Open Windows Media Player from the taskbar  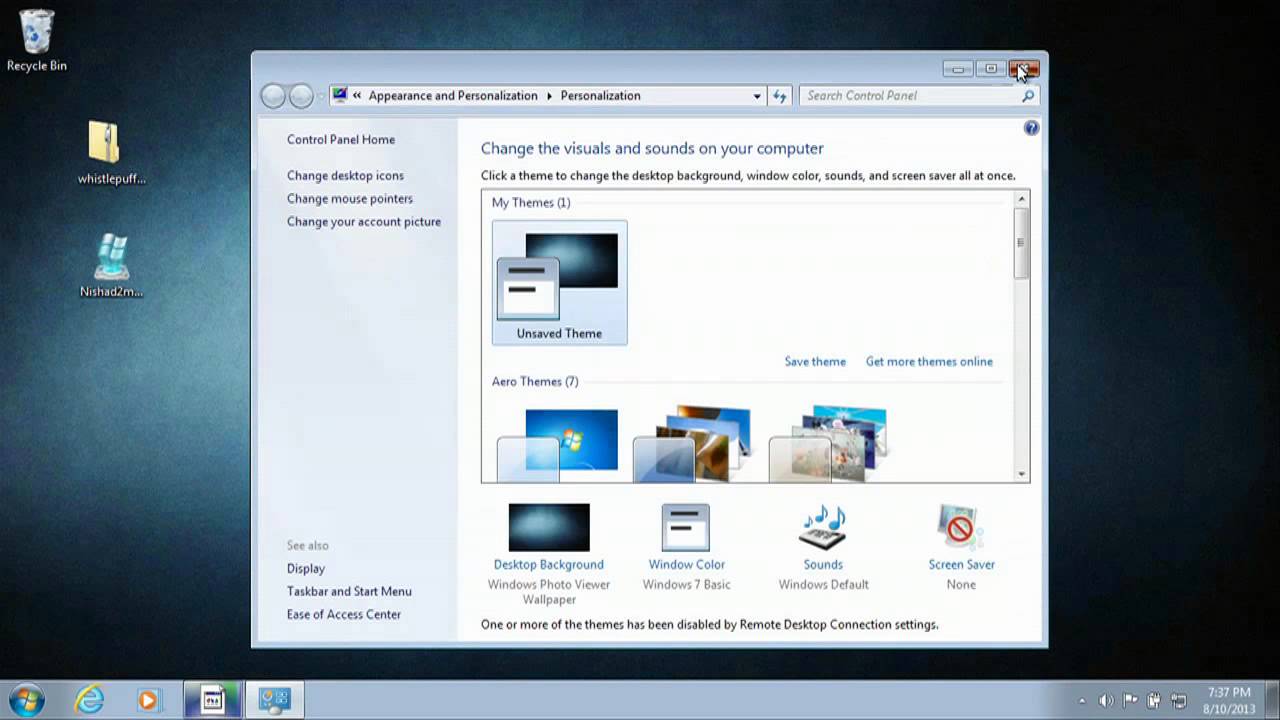[x=149, y=700]
